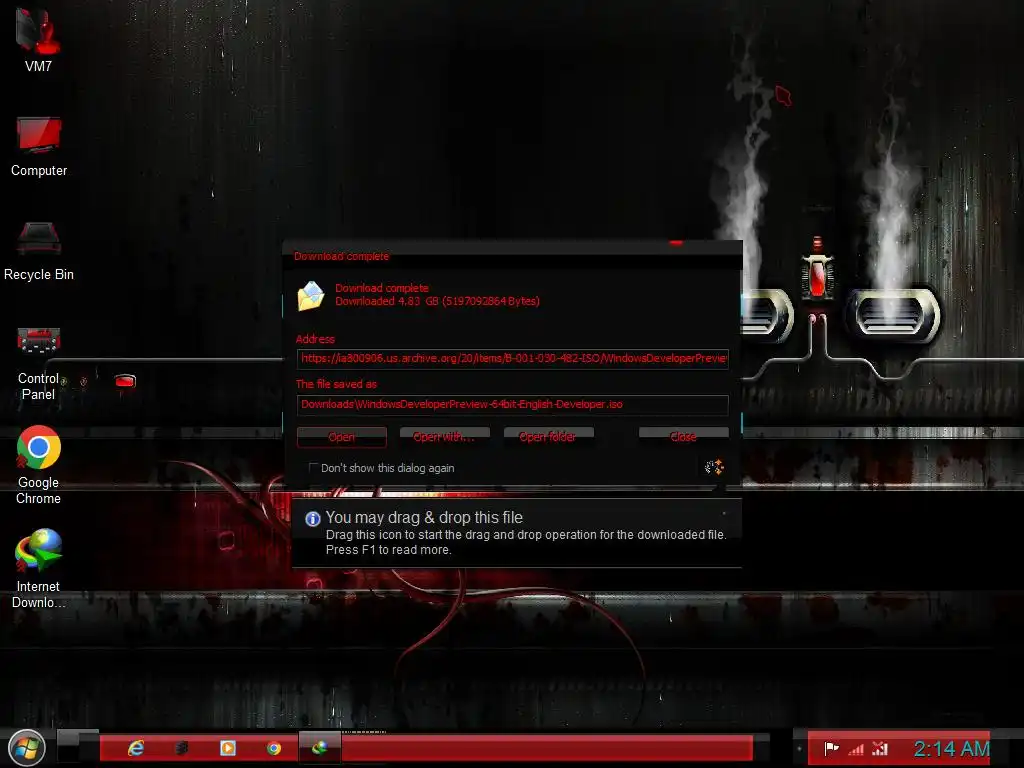Click the Open with... button
Image resolution: width=1024 pixels, height=768 pixels.
[x=445, y=436]
